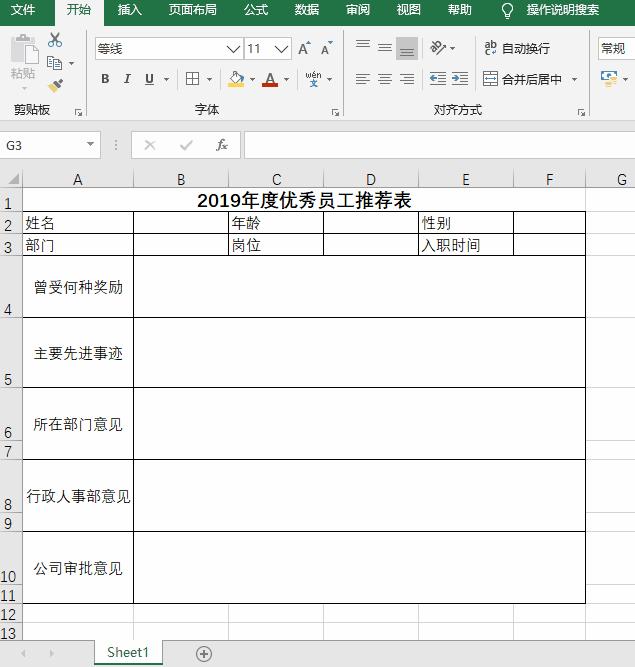The width and height of the screenshot is (635, 667).
Task: Toggle Bold formatting
Action: 105,79
